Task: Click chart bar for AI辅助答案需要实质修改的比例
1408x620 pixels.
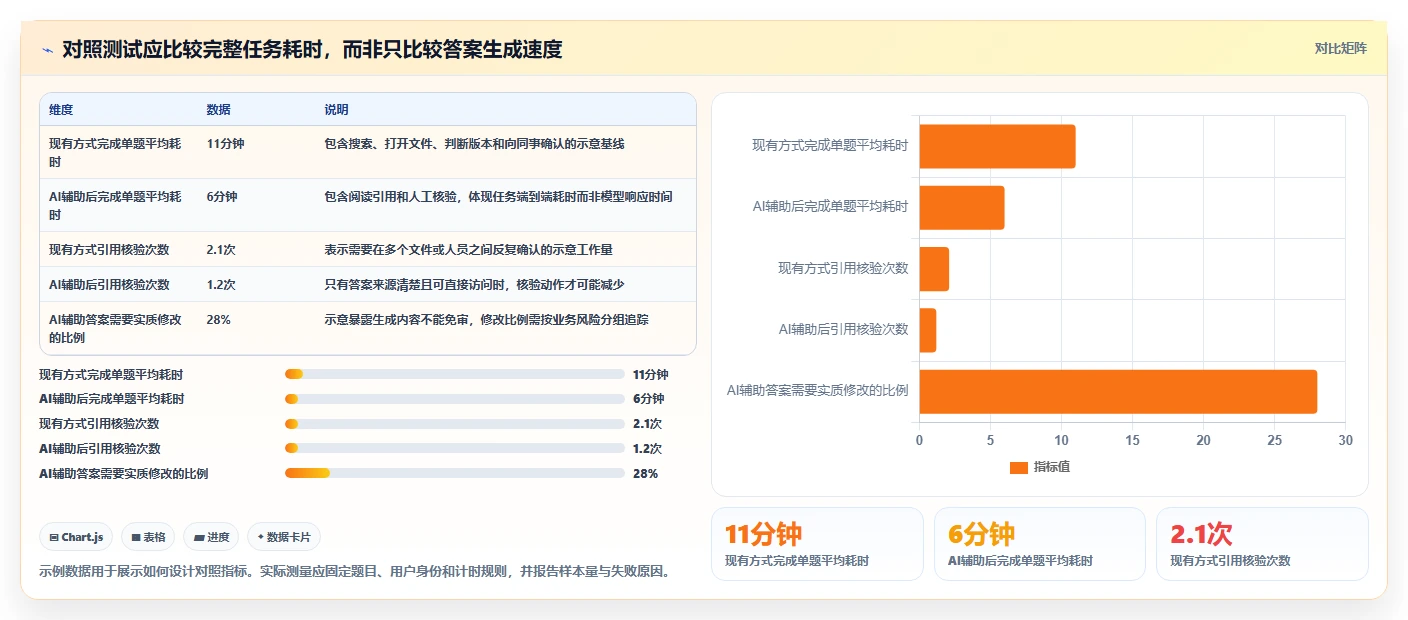Action: click(x=1118, y=391)
